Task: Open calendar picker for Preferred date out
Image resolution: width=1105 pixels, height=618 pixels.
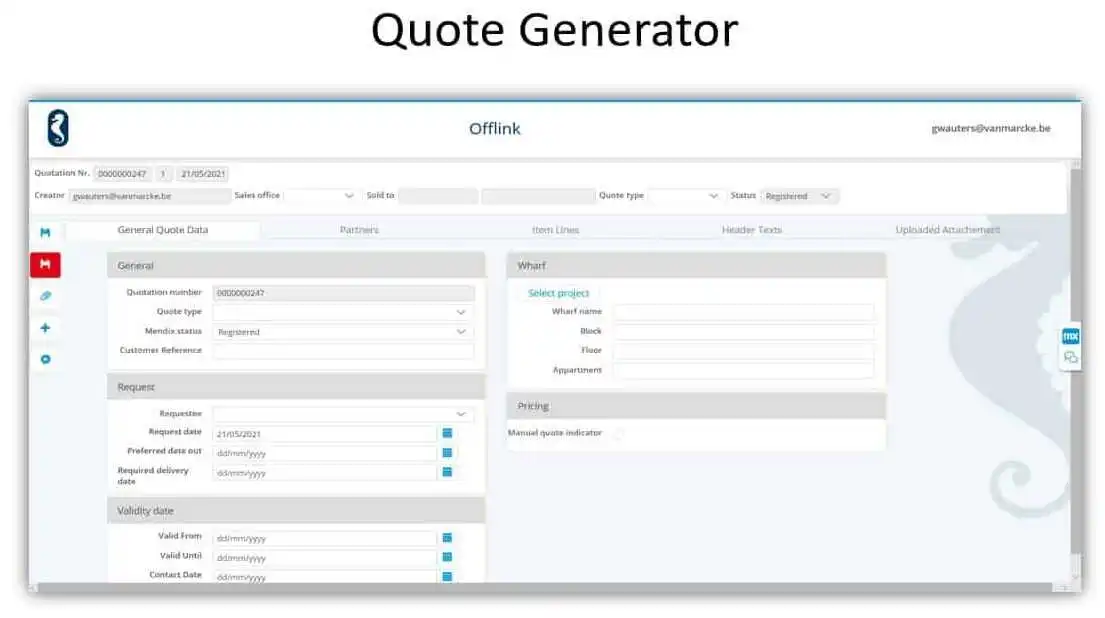Action: click(447, 453)
